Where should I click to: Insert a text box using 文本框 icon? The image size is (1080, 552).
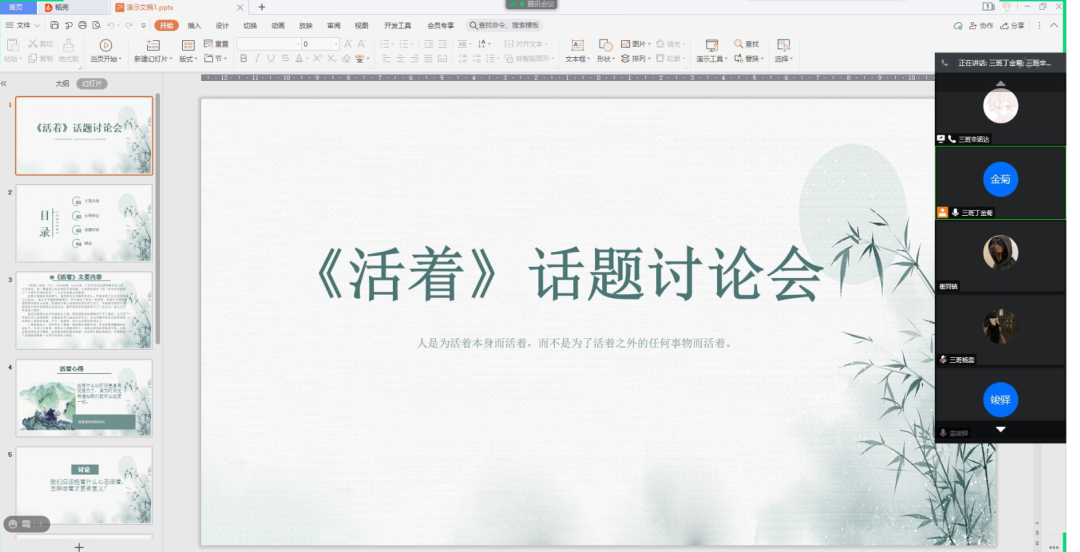[x=577, y=45]
